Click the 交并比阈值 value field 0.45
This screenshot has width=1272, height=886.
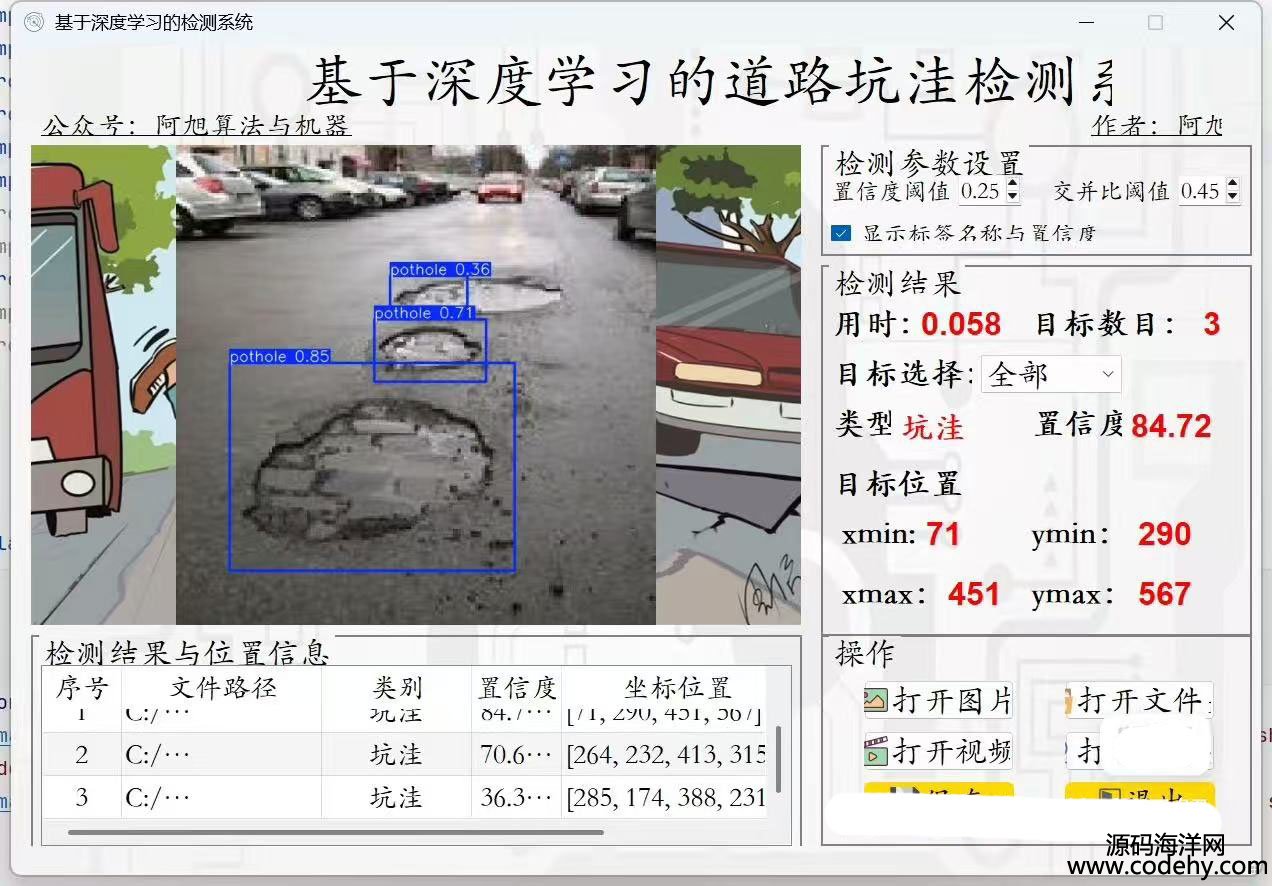[x=1200, y=191]
